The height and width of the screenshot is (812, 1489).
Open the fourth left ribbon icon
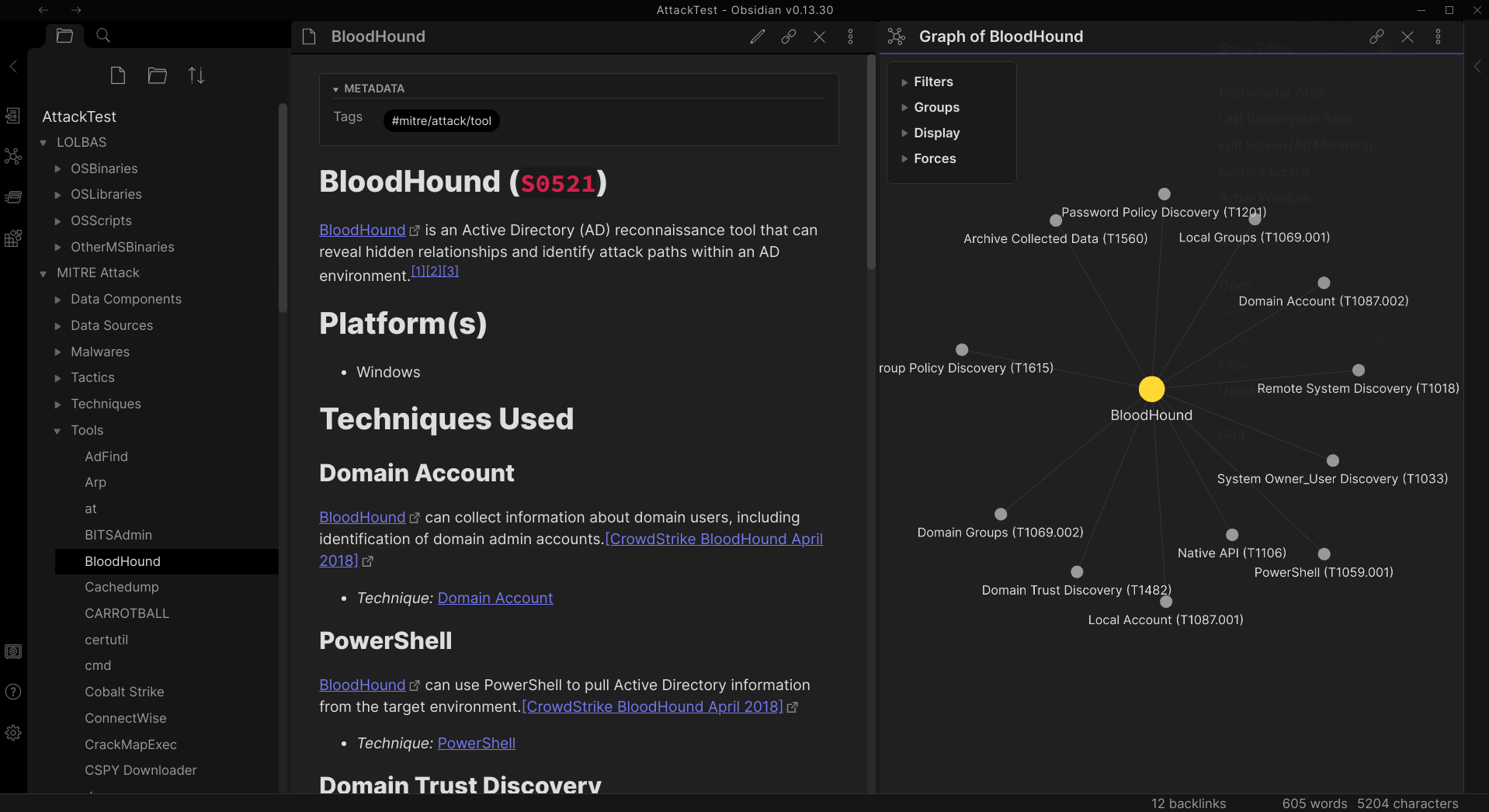13,238
